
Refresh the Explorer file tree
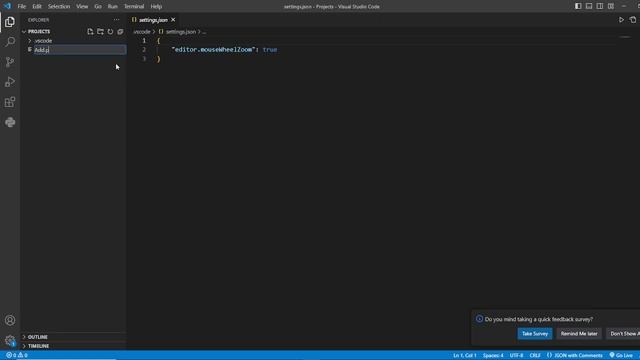[x=110, y=31]
